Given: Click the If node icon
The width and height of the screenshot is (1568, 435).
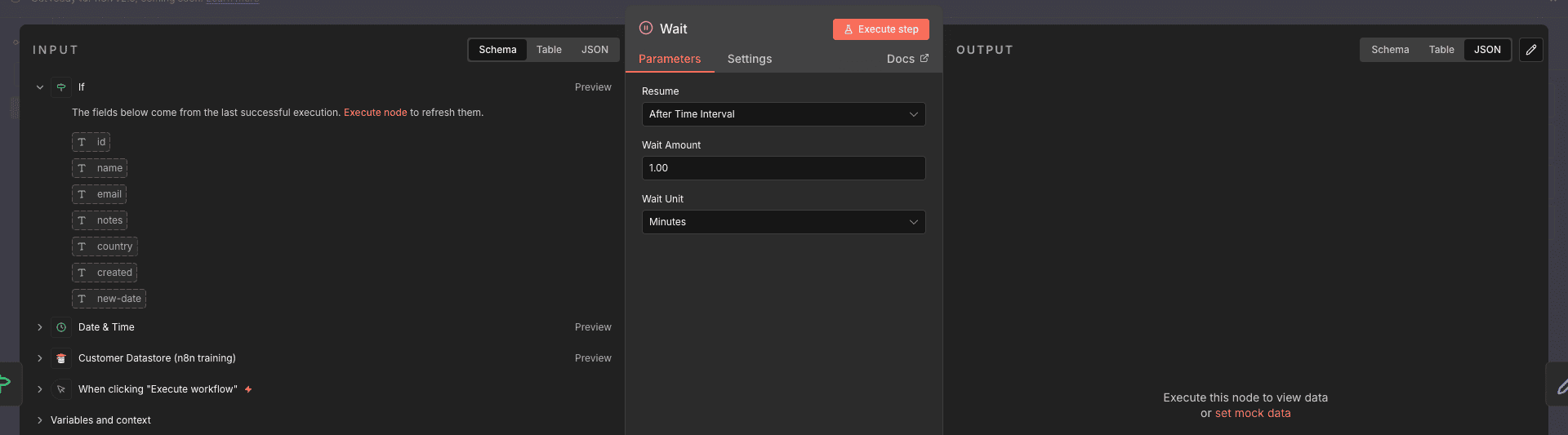Looking at the screenshot, I should coord(61,87).
